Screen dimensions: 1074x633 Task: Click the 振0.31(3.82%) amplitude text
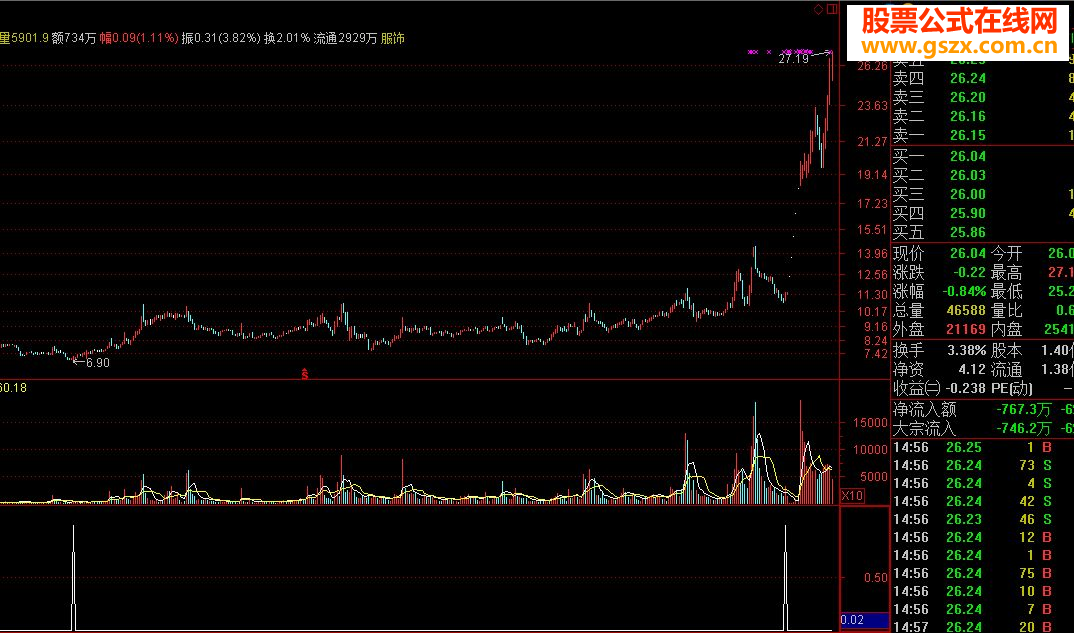coord(221,38)
